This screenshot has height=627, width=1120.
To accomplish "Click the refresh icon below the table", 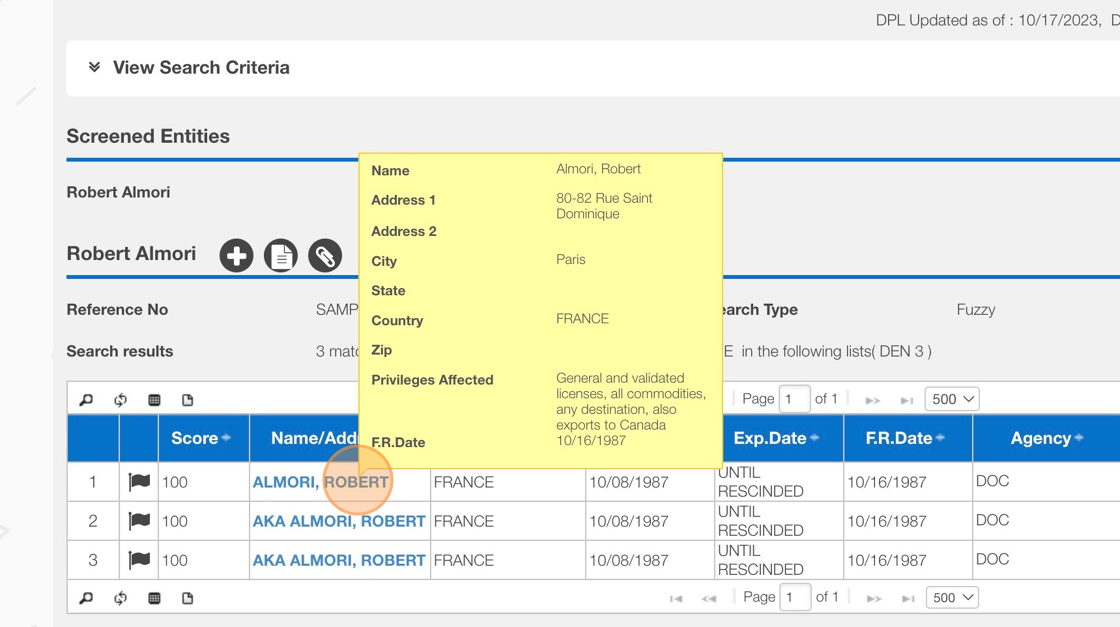I will click(121, 598).
